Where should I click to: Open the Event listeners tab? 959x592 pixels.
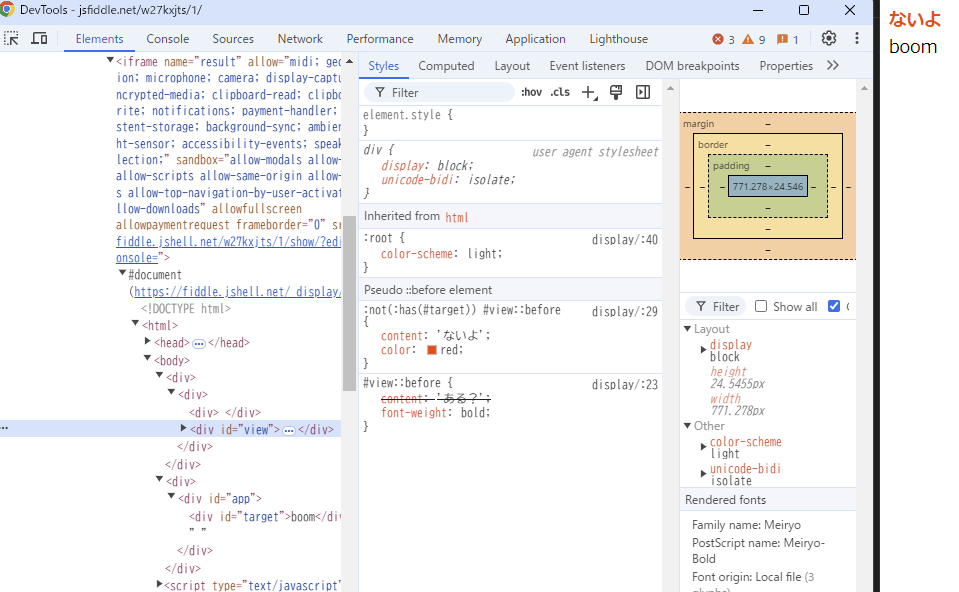[587, 65]
